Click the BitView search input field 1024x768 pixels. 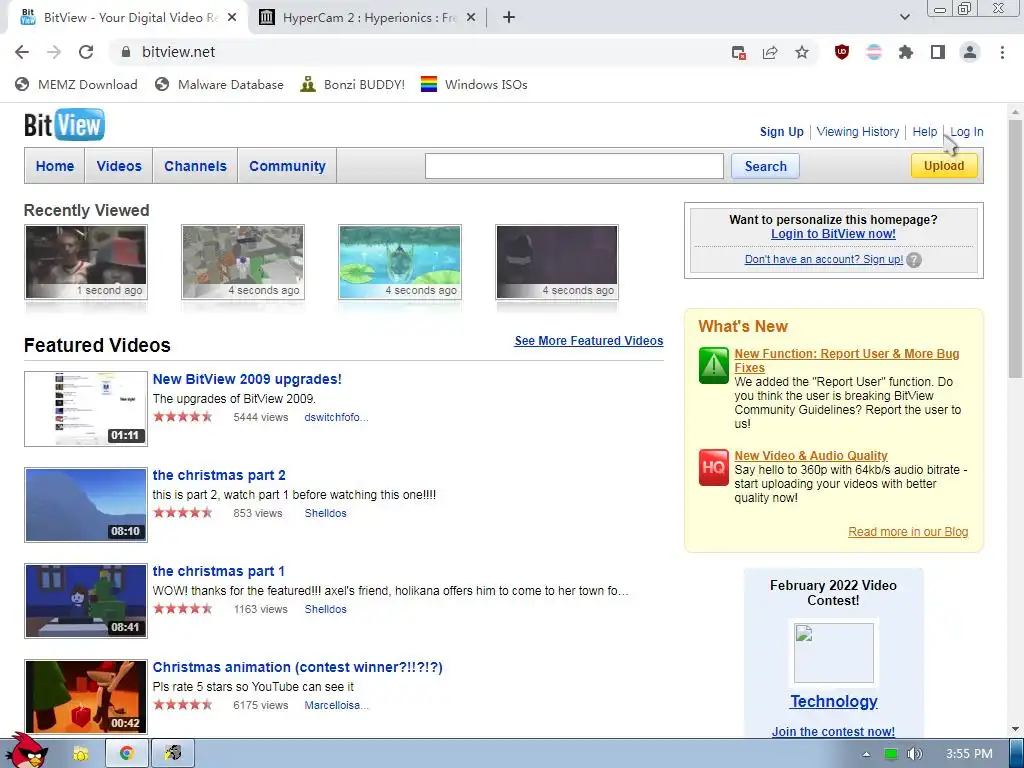point(574,166)
